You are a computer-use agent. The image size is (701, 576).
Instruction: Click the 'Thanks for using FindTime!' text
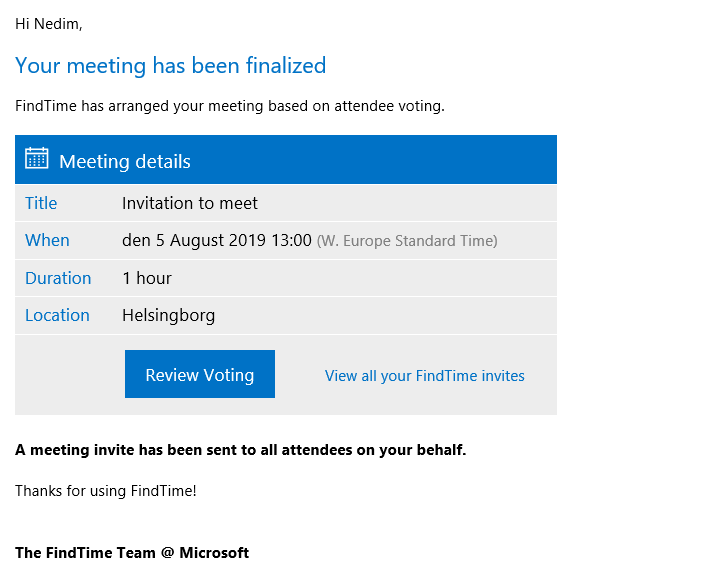[x=106, y=490]
